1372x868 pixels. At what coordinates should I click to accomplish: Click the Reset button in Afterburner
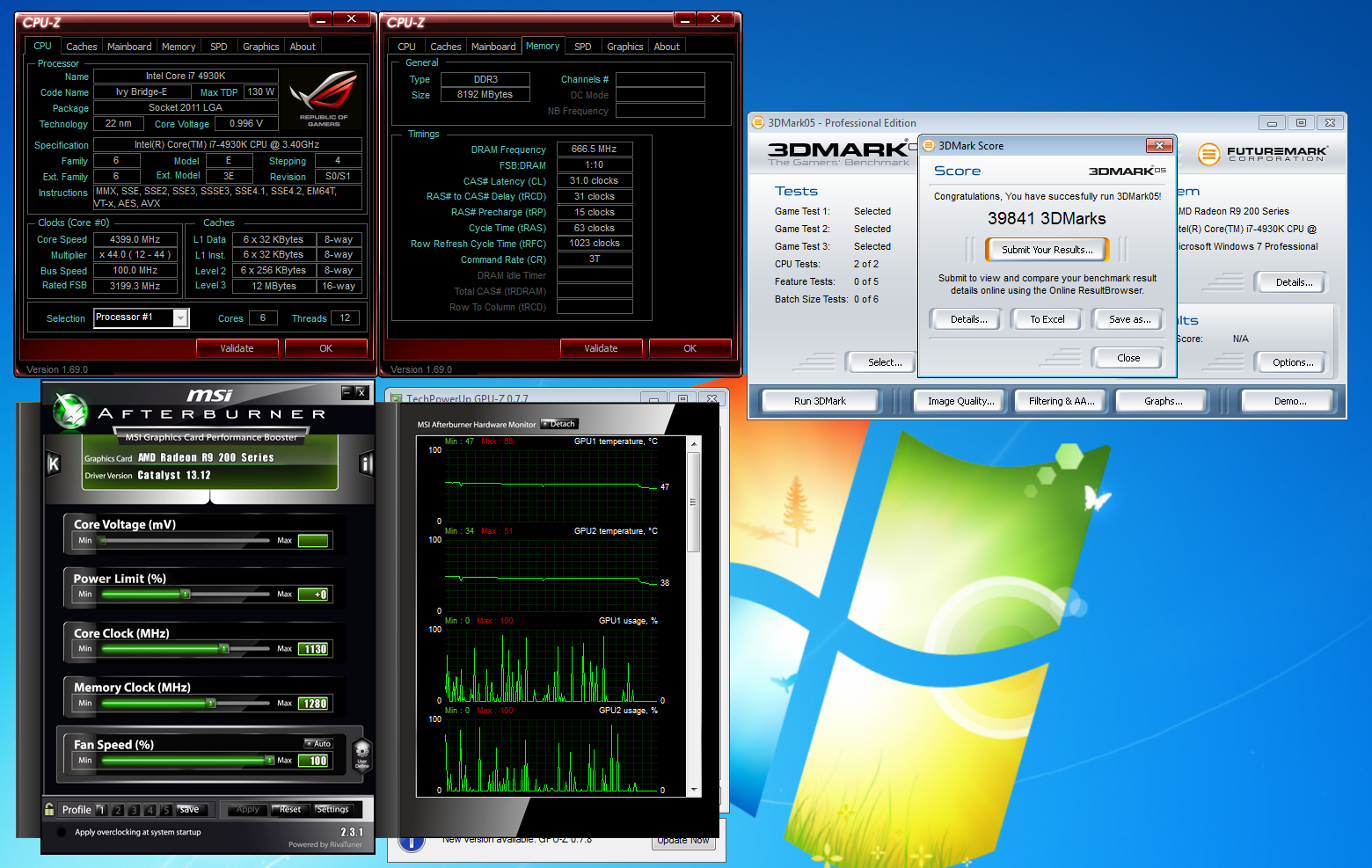coord(290,810)
